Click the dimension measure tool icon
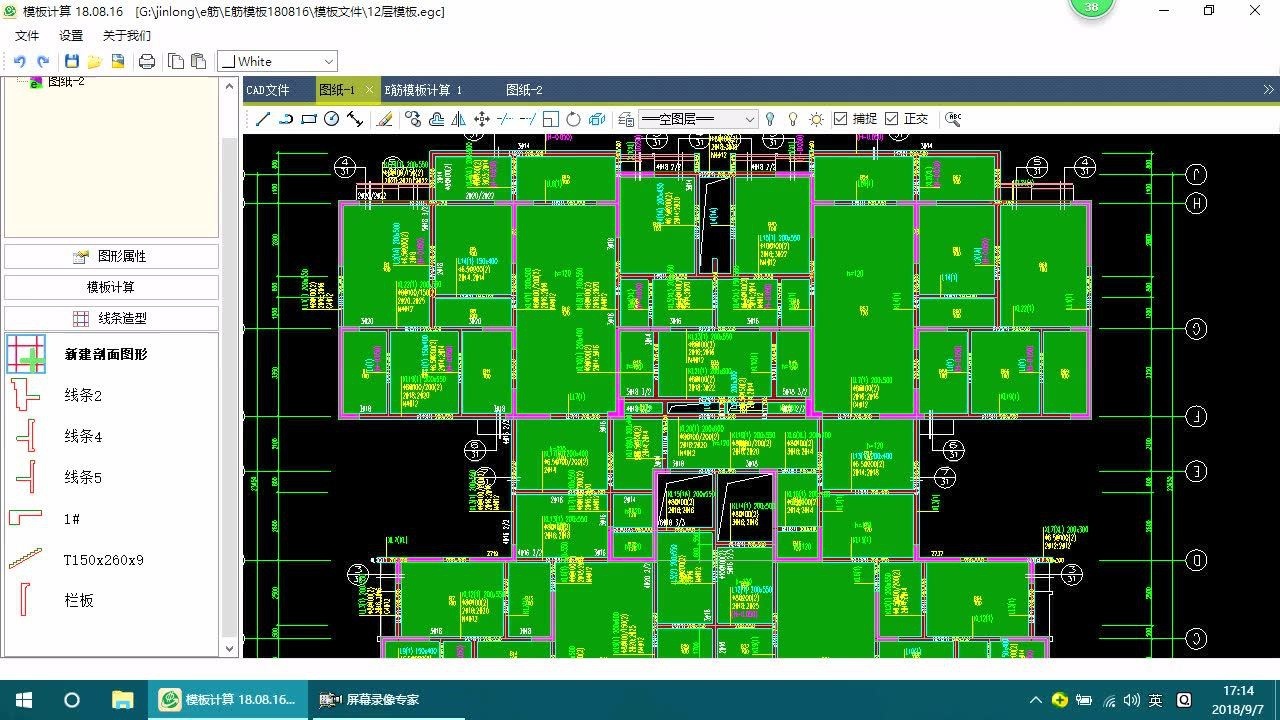The height and width of the screenshot is (720, 1280). tap(355, 119)
